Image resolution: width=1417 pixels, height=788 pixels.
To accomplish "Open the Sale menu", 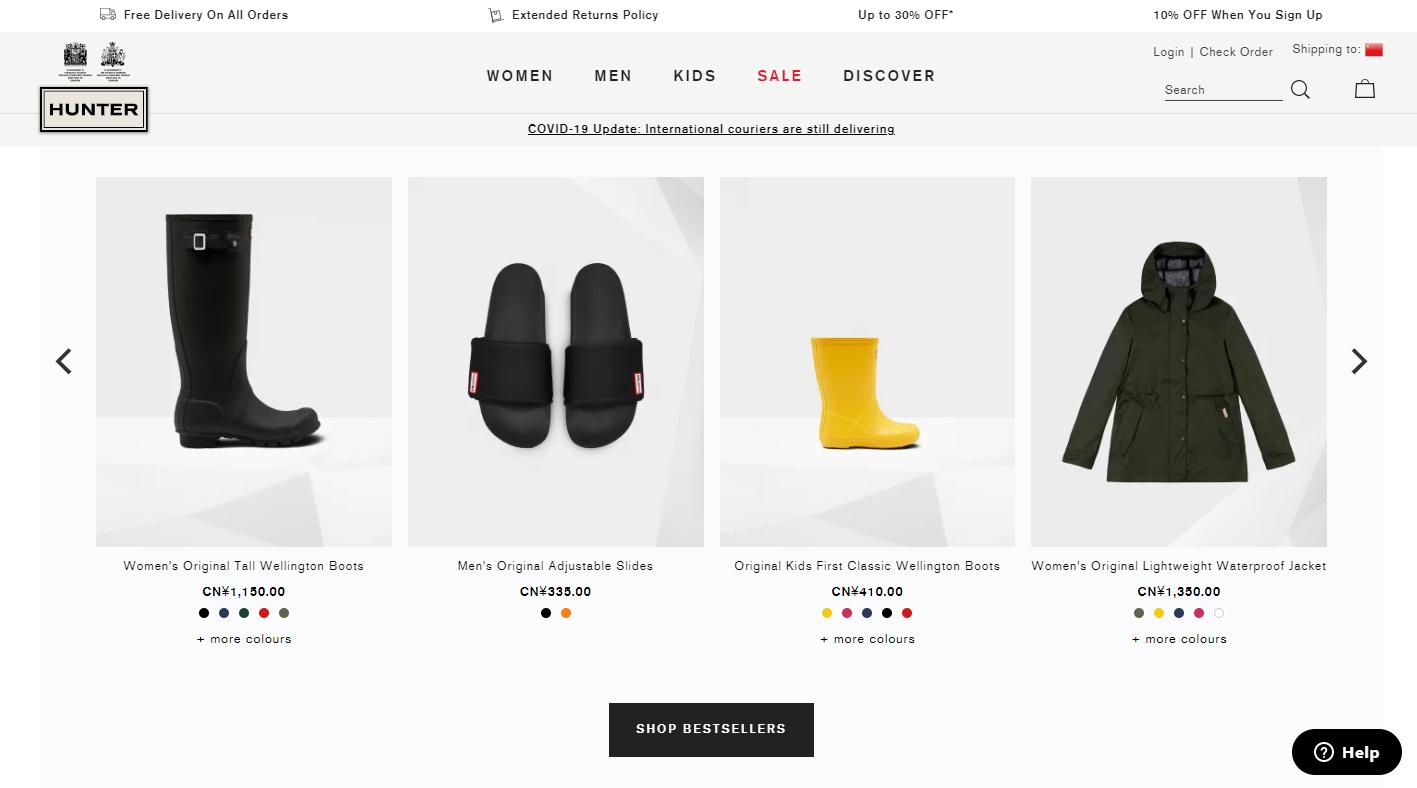I will 780,76.
